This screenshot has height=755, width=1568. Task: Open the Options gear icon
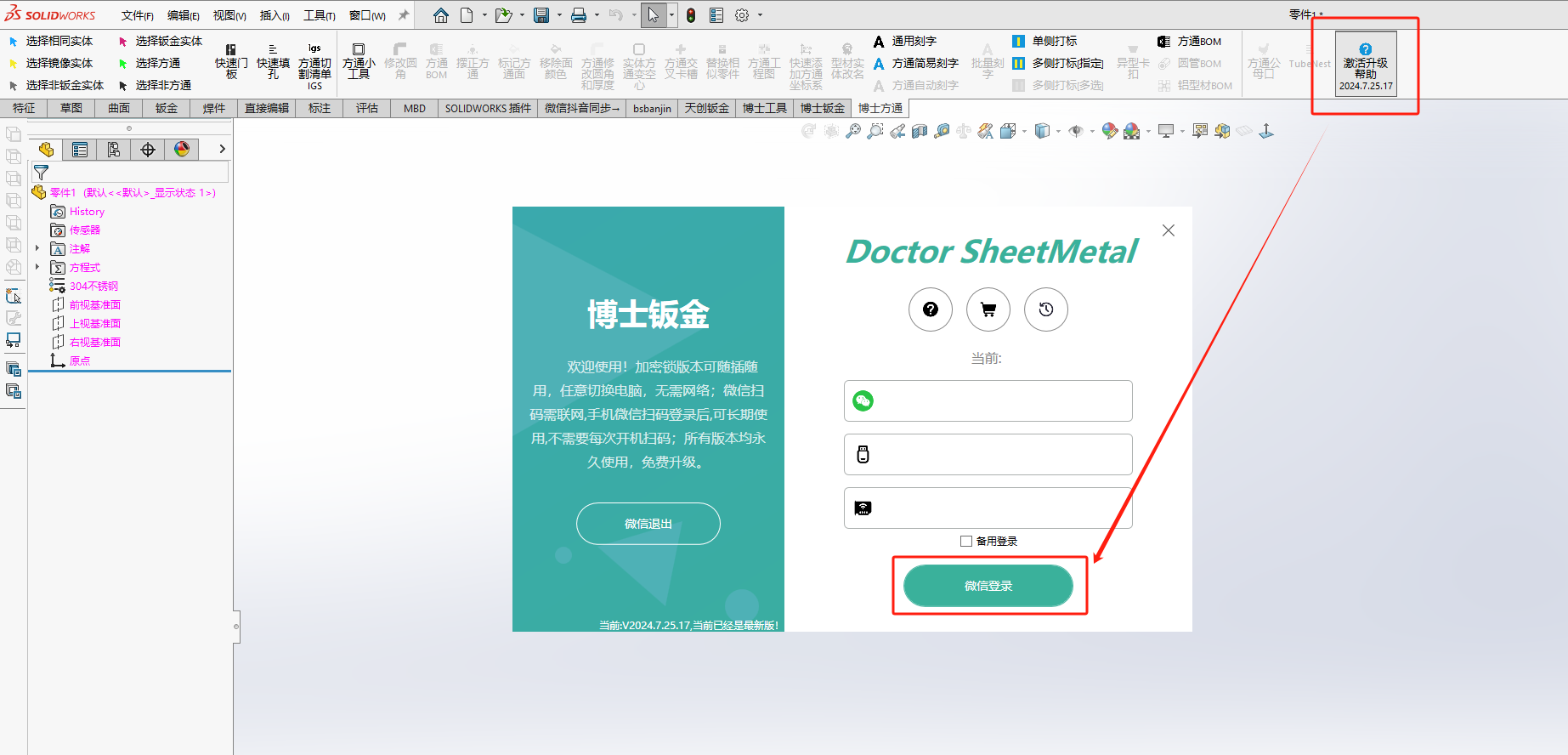[742, 15]
